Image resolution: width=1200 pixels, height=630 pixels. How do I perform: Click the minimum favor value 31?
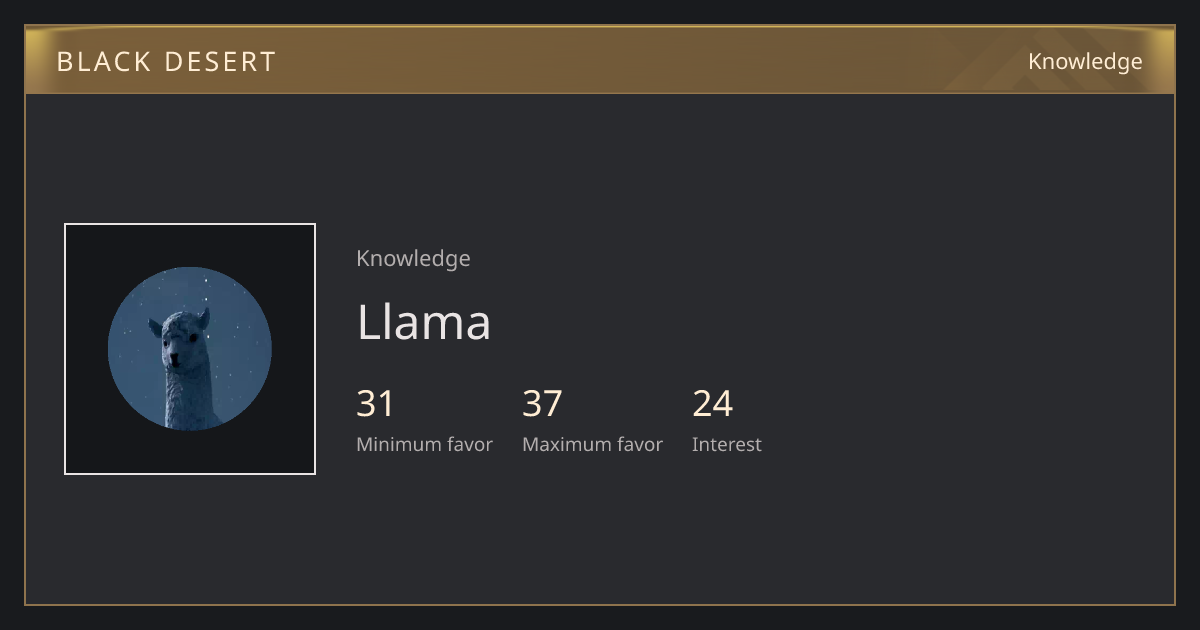pyautogui.click(x=376, y=404)
